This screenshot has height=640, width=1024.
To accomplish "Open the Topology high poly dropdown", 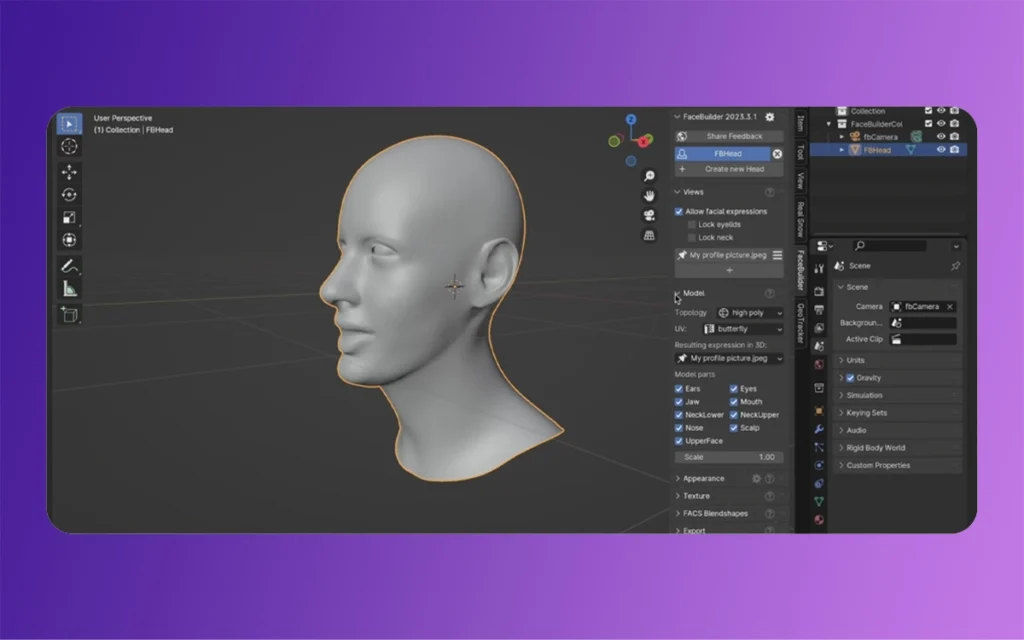I will pyautogui.click(x=750, y=312).
